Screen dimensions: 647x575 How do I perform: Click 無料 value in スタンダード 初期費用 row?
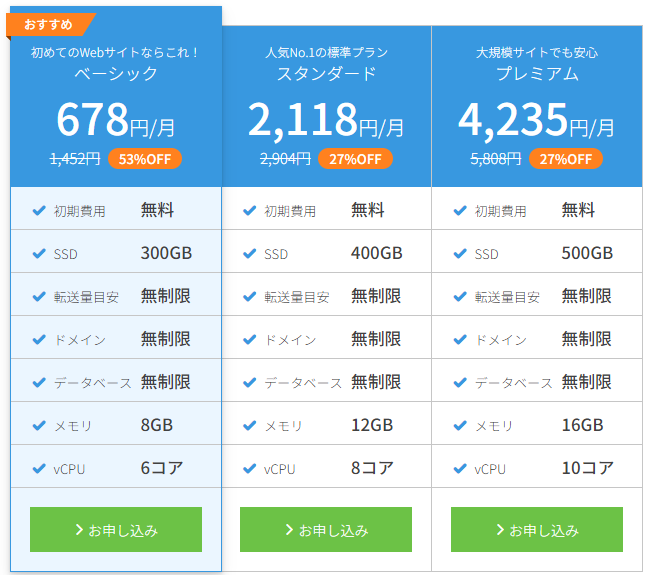pos(368,210)
